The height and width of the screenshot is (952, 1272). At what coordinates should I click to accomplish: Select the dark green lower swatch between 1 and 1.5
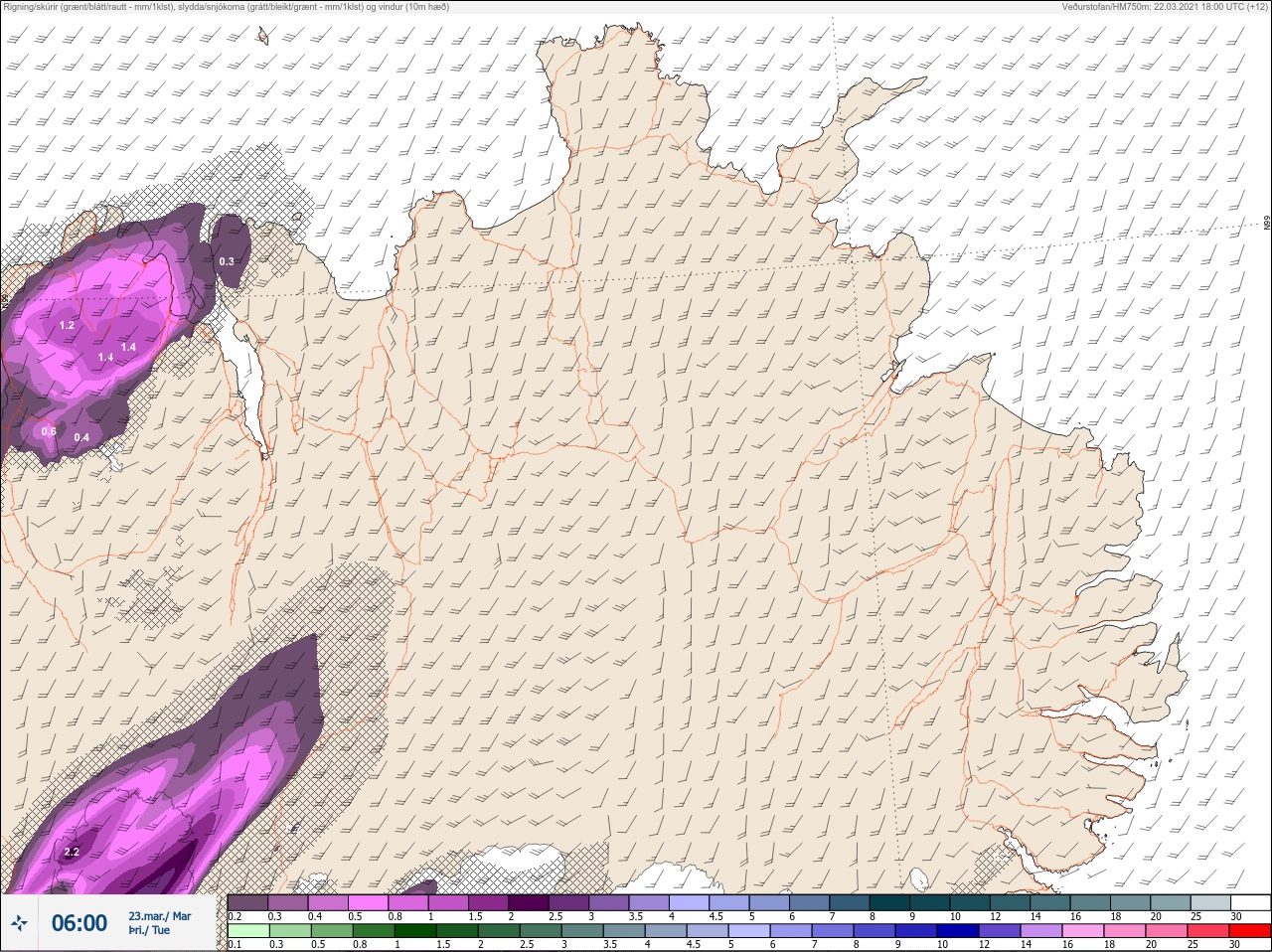pos(416,930)
